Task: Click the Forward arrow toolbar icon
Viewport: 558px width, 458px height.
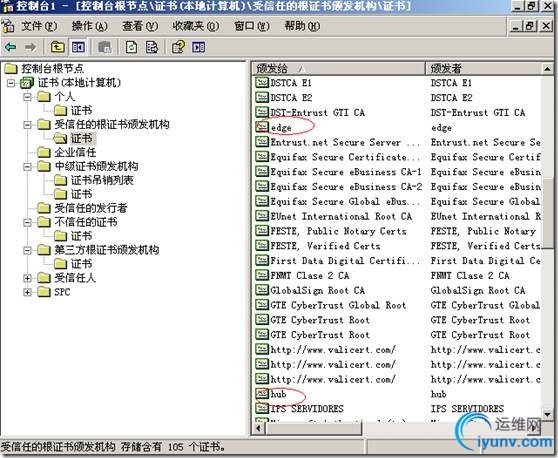Action: click(31, 47)
